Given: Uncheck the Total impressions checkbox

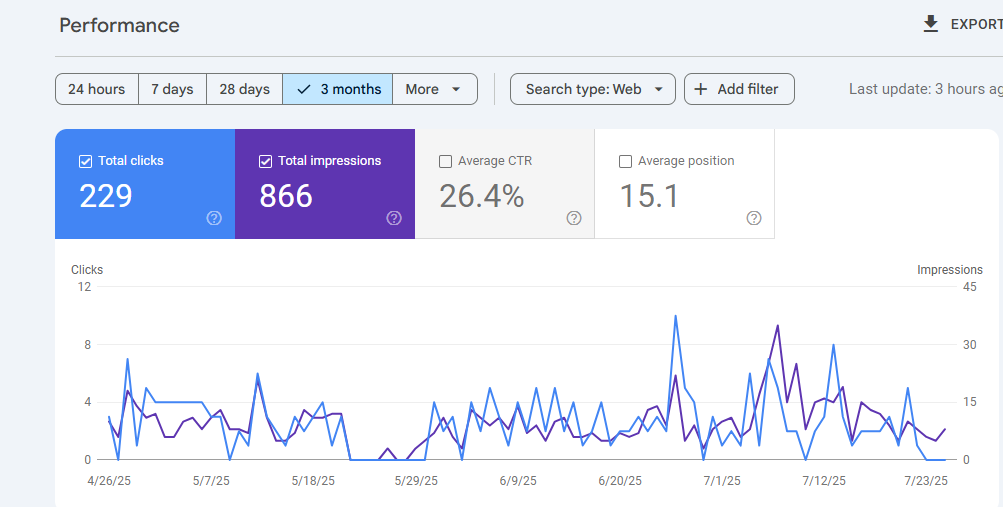Looking at the screenshot, I should pyautogui.click(x=265, y=162).
